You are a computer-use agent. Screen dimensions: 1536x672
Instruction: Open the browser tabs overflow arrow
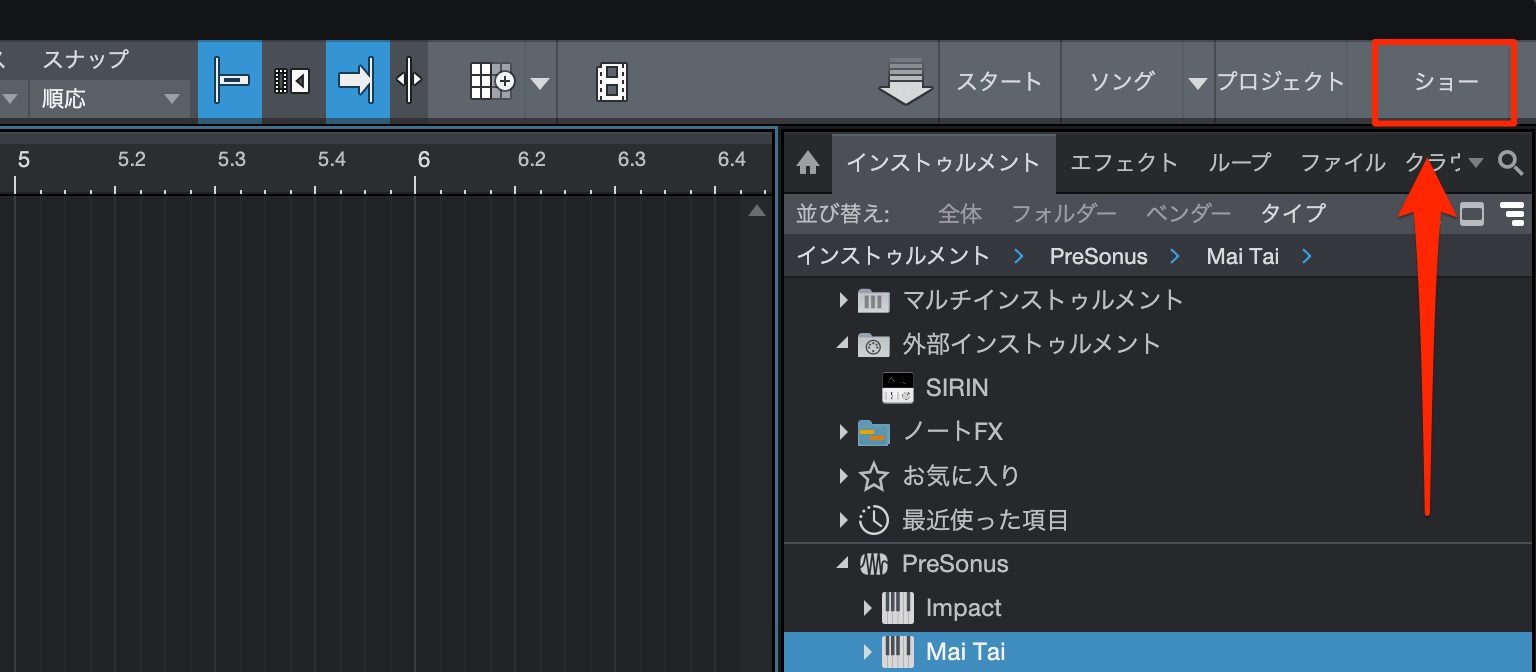(1475, 164)
